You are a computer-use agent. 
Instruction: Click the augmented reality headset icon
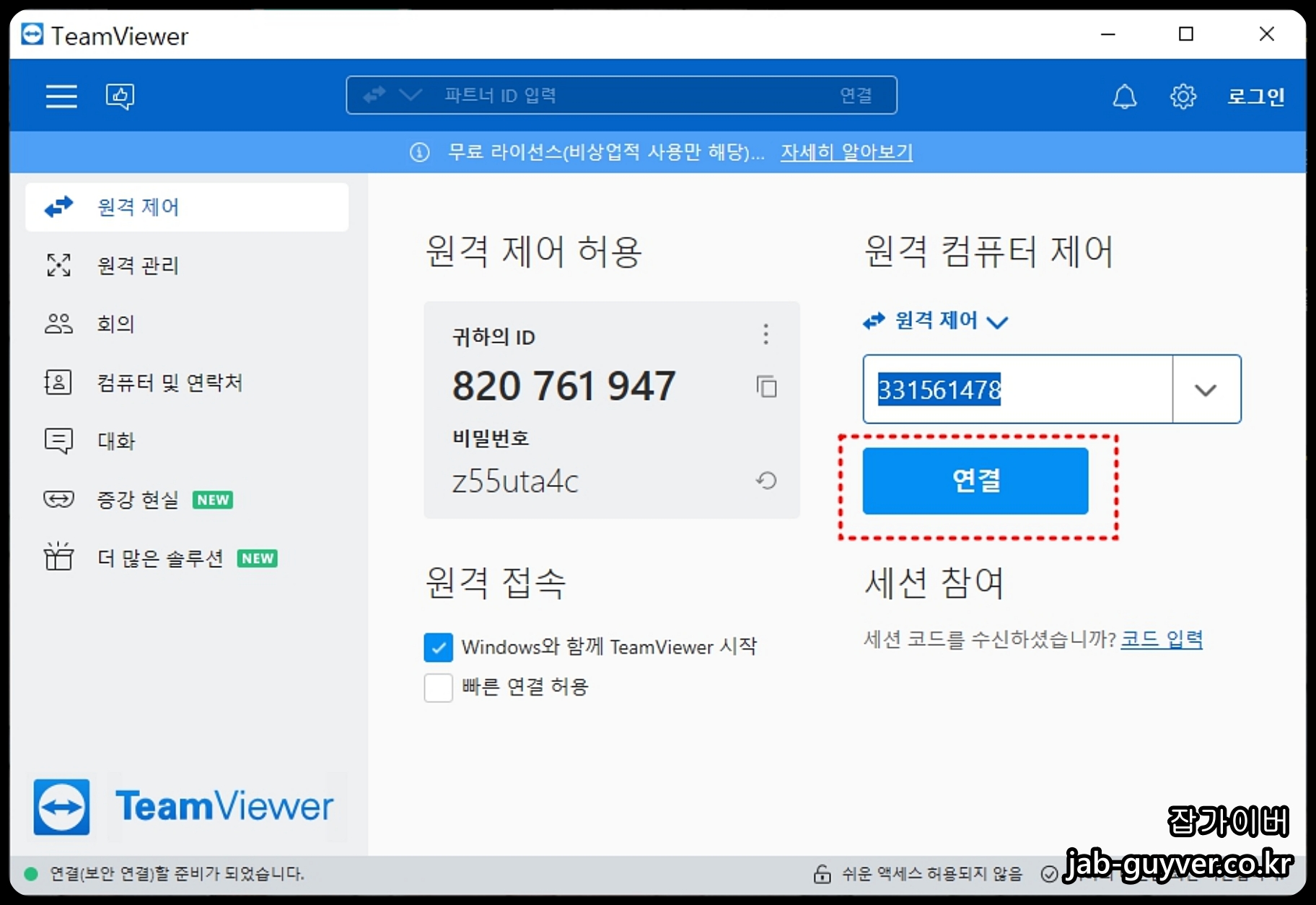coord(58,499)
